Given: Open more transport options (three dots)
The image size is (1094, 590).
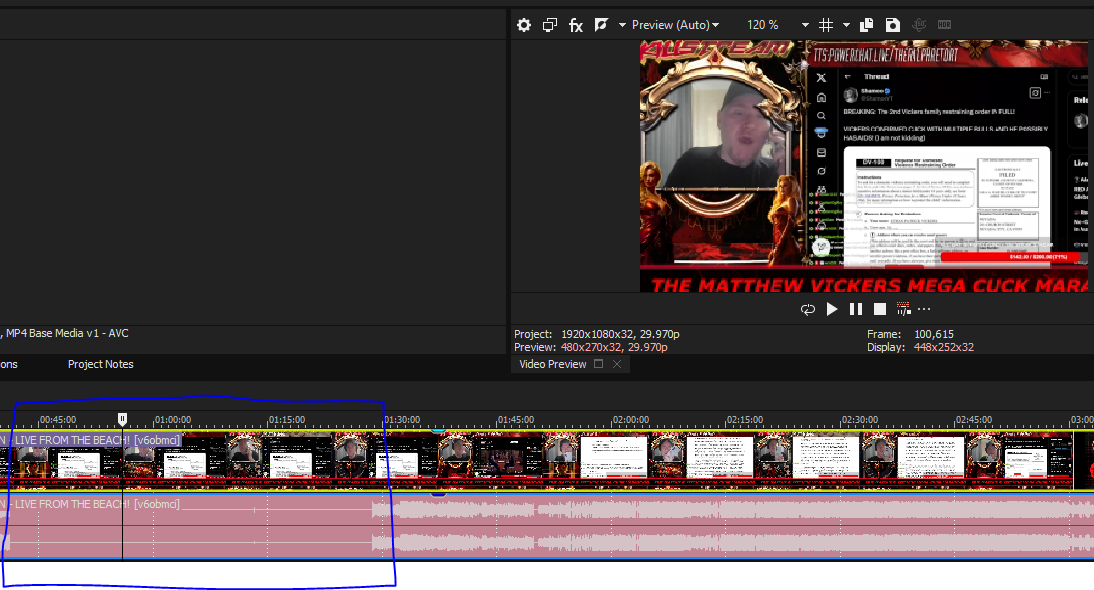Looking at the screenshot, I should click(x=924, y=309).
